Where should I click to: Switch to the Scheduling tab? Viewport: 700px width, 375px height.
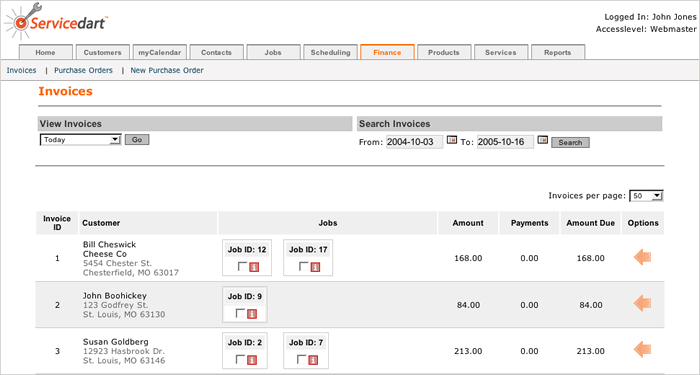[x=330, y=52]
